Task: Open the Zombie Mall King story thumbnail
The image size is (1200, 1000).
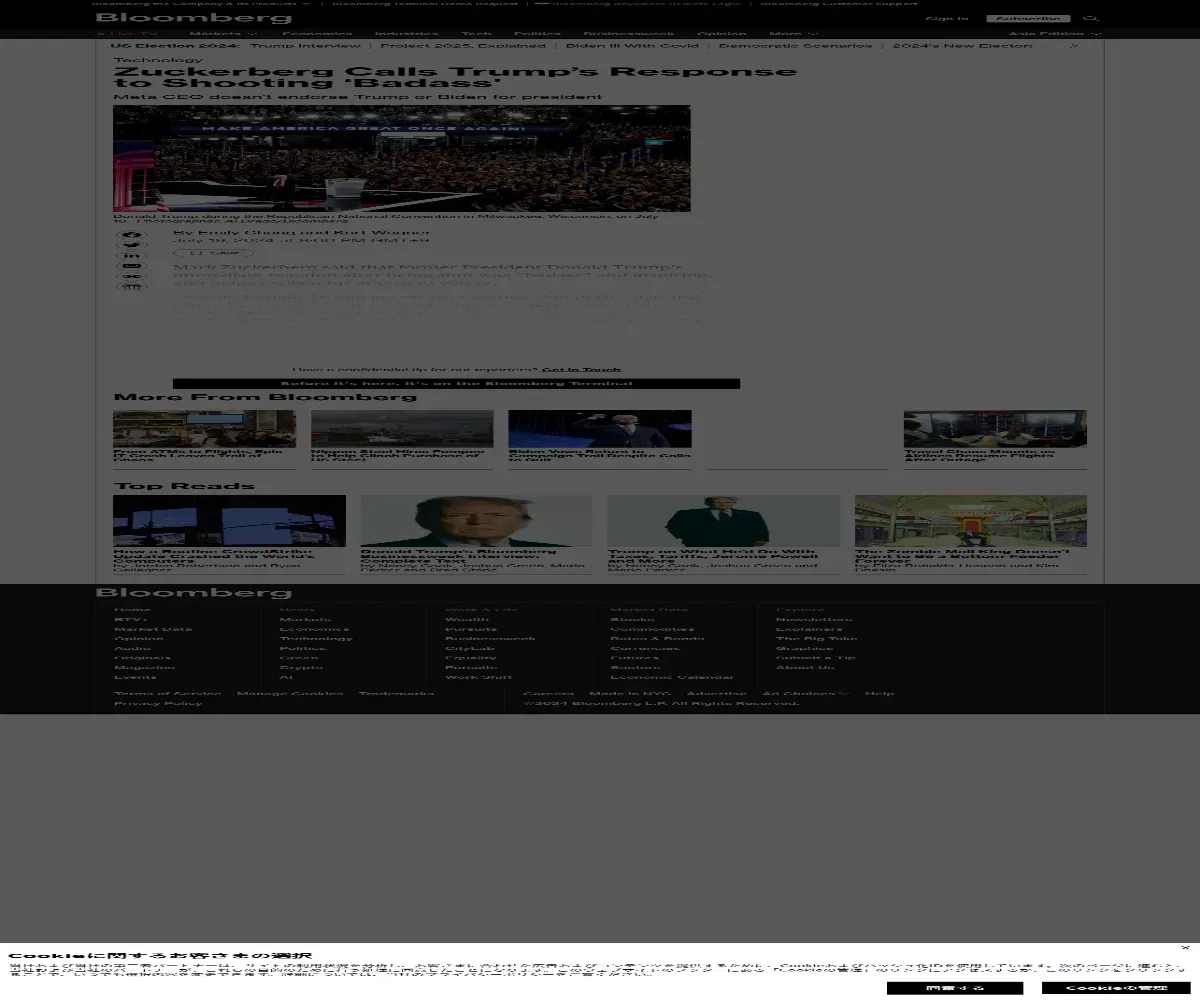Action: [971, 521]
